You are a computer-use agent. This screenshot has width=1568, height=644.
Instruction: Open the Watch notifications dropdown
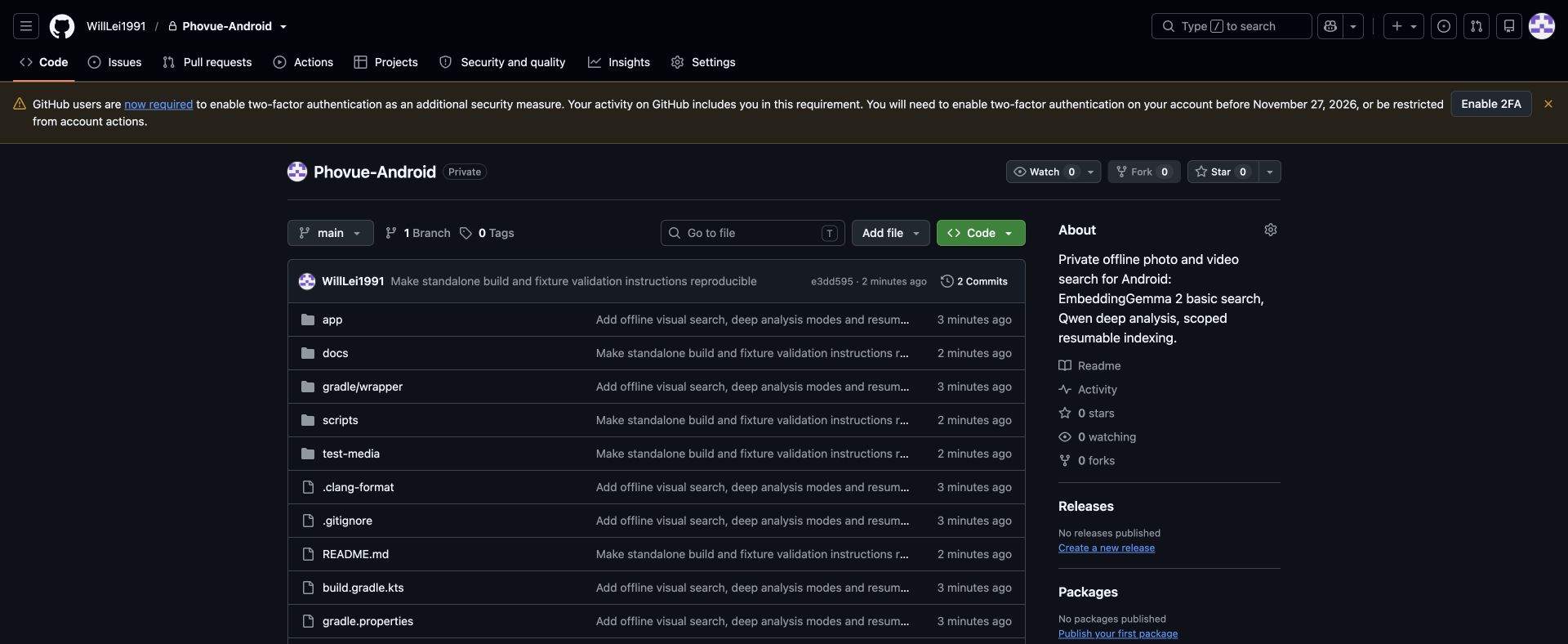click(x=1053, y=172)
